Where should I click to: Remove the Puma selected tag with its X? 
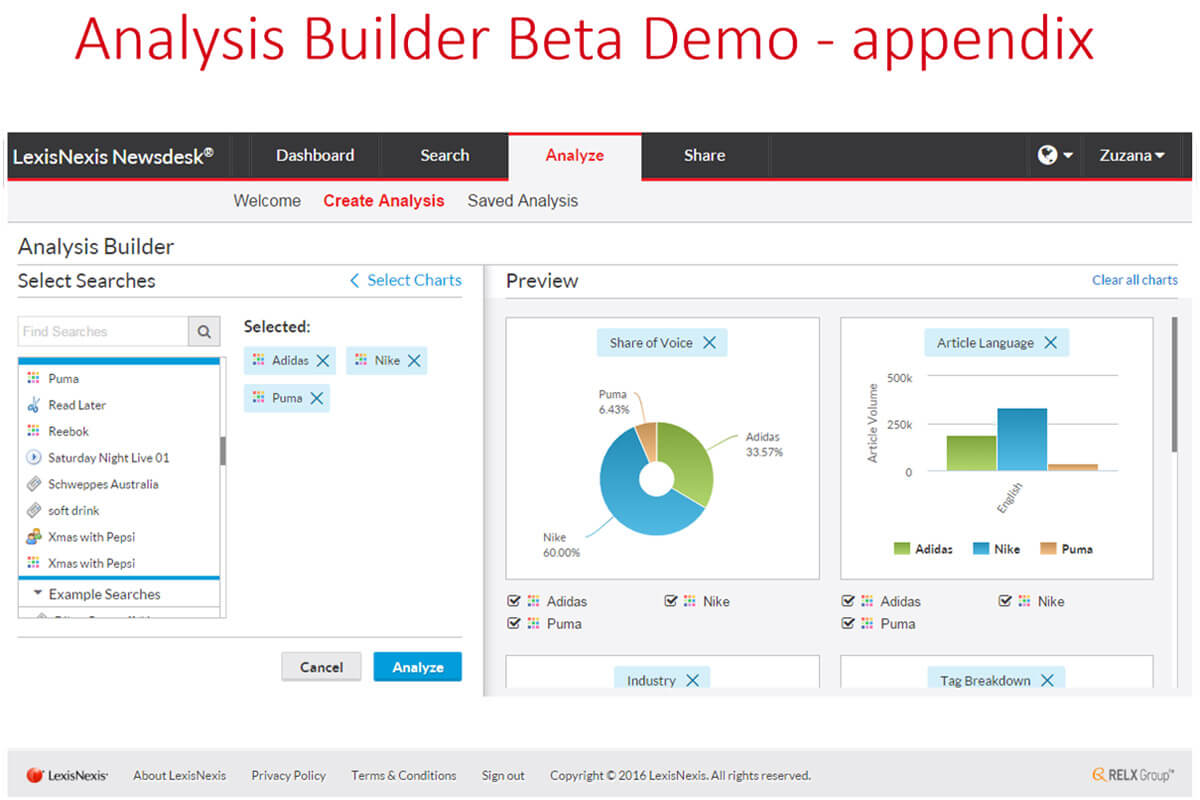(x=317, y=398)
